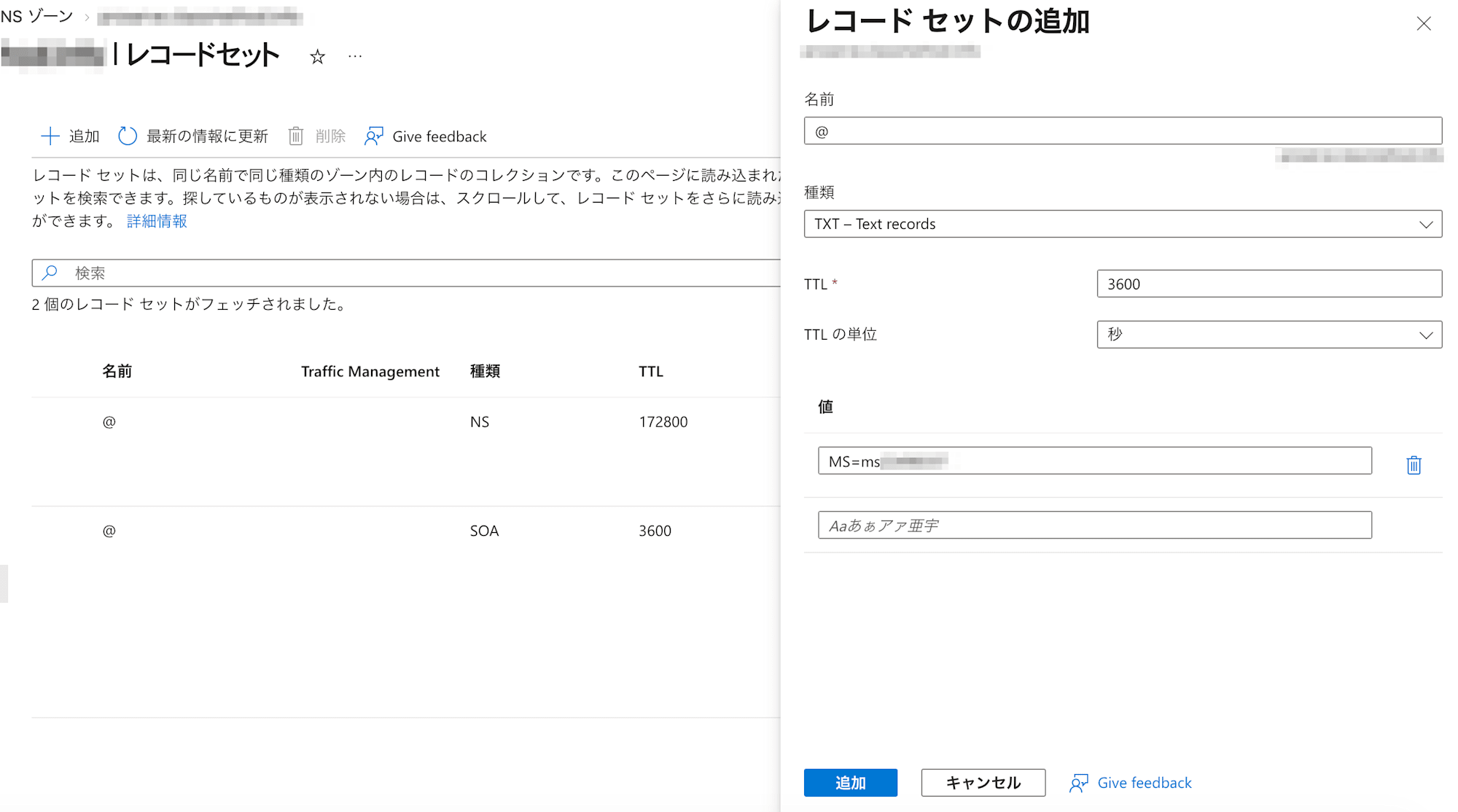Click the feedback icon at the panel bottom

[x=1079, y=783]
